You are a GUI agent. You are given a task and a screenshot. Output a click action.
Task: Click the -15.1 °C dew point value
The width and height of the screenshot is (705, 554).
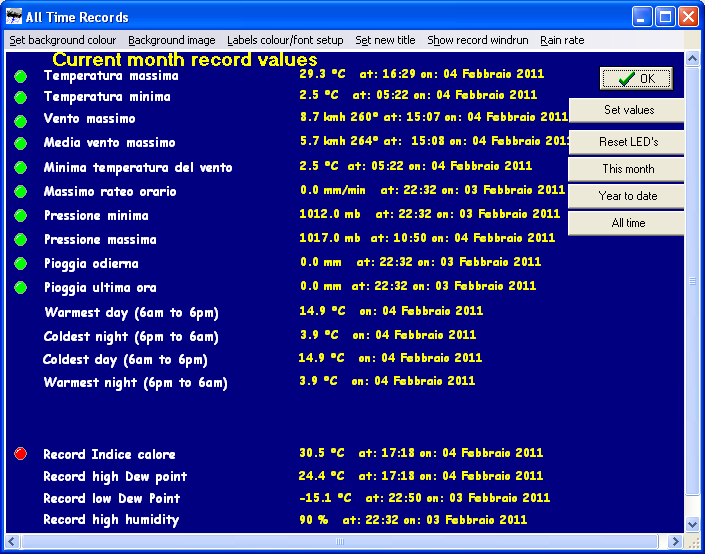(x=325, y=498)
